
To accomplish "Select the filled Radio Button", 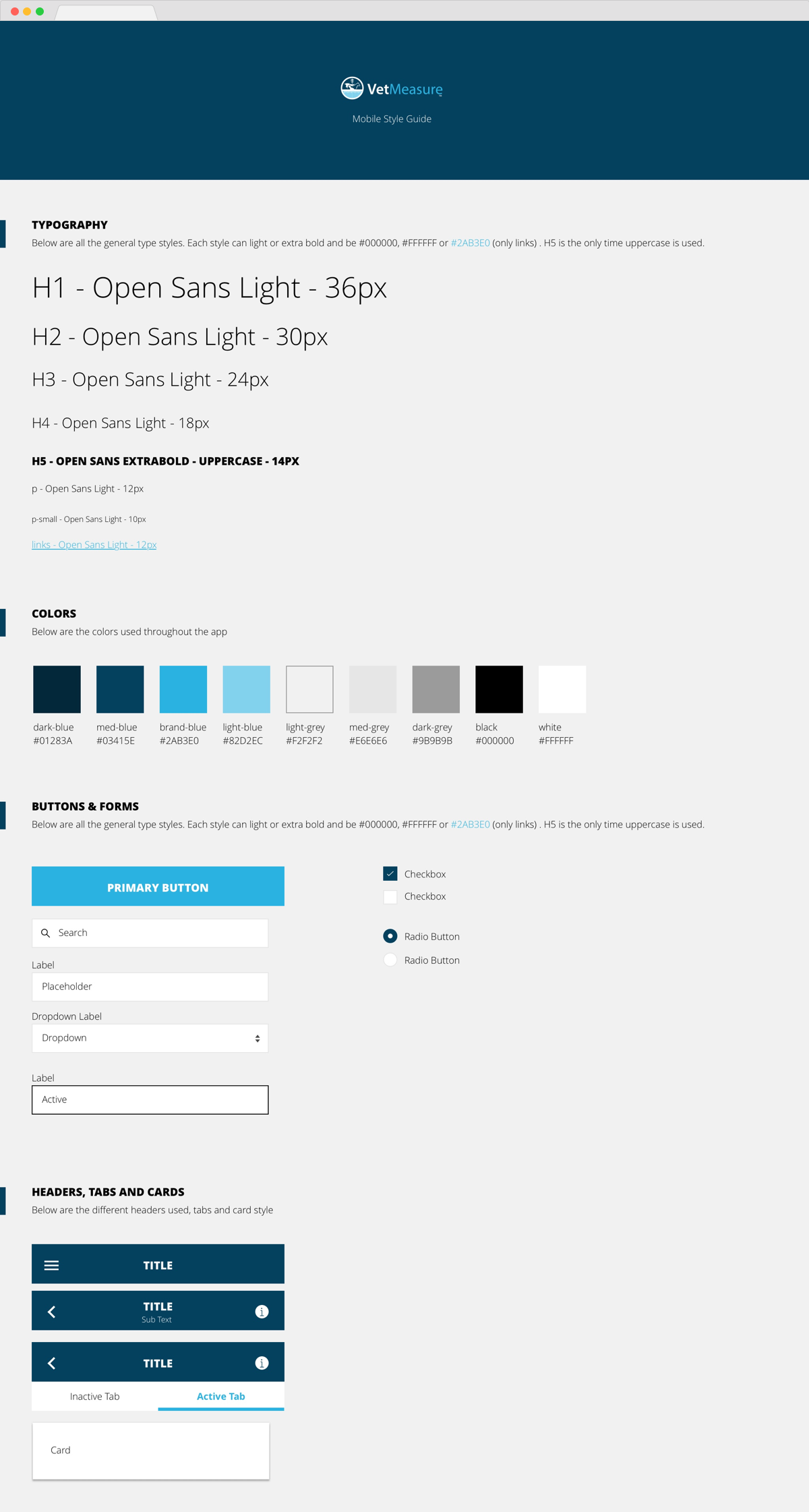I will (390, 936).
